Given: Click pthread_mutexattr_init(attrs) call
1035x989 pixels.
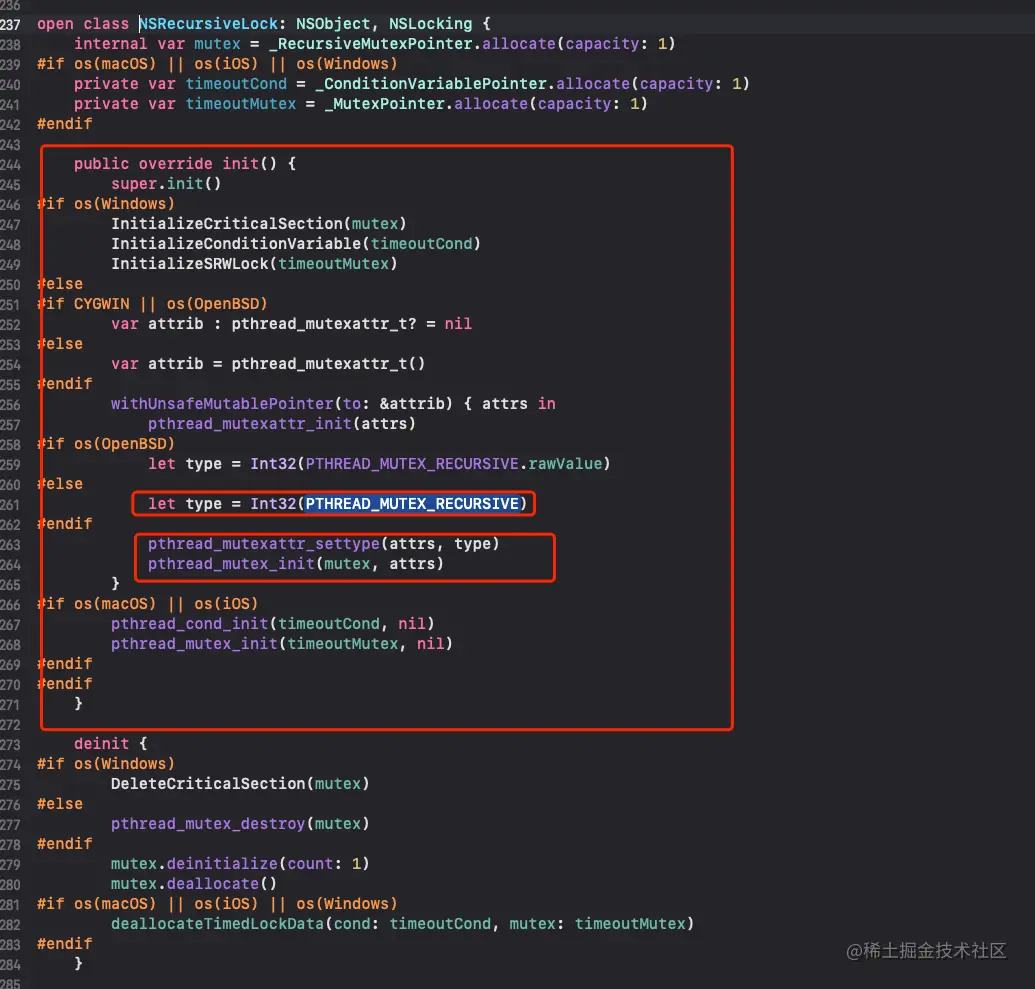Looking at the screenshot, I should coord(282,424).
